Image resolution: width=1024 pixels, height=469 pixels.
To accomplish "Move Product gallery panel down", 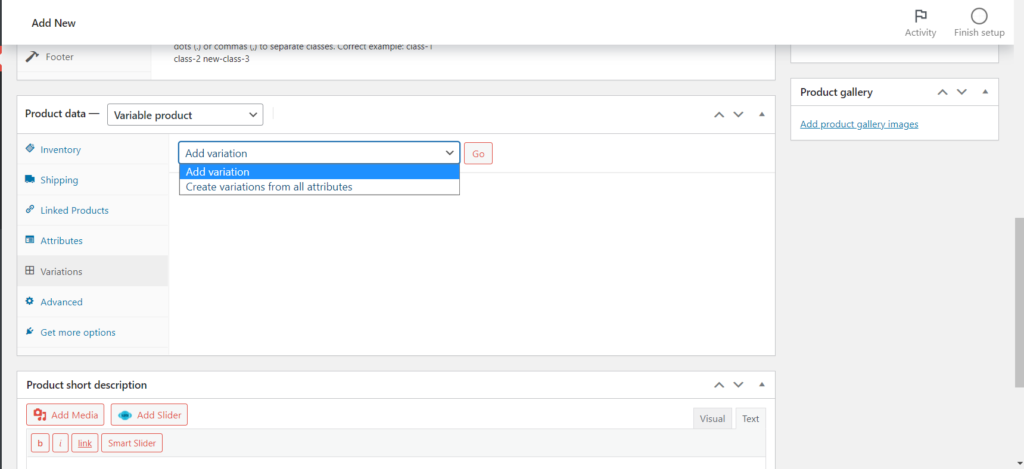I will 962,92.
